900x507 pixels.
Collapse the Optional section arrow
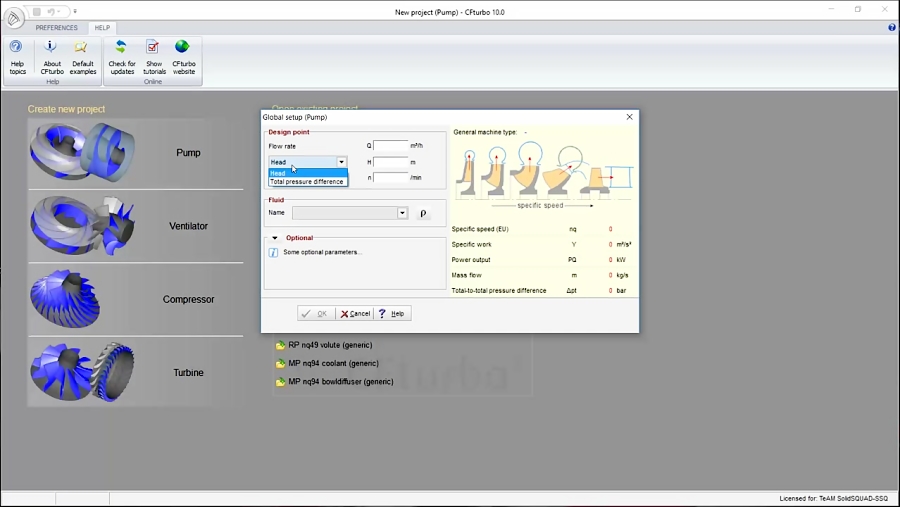point(274,238)
